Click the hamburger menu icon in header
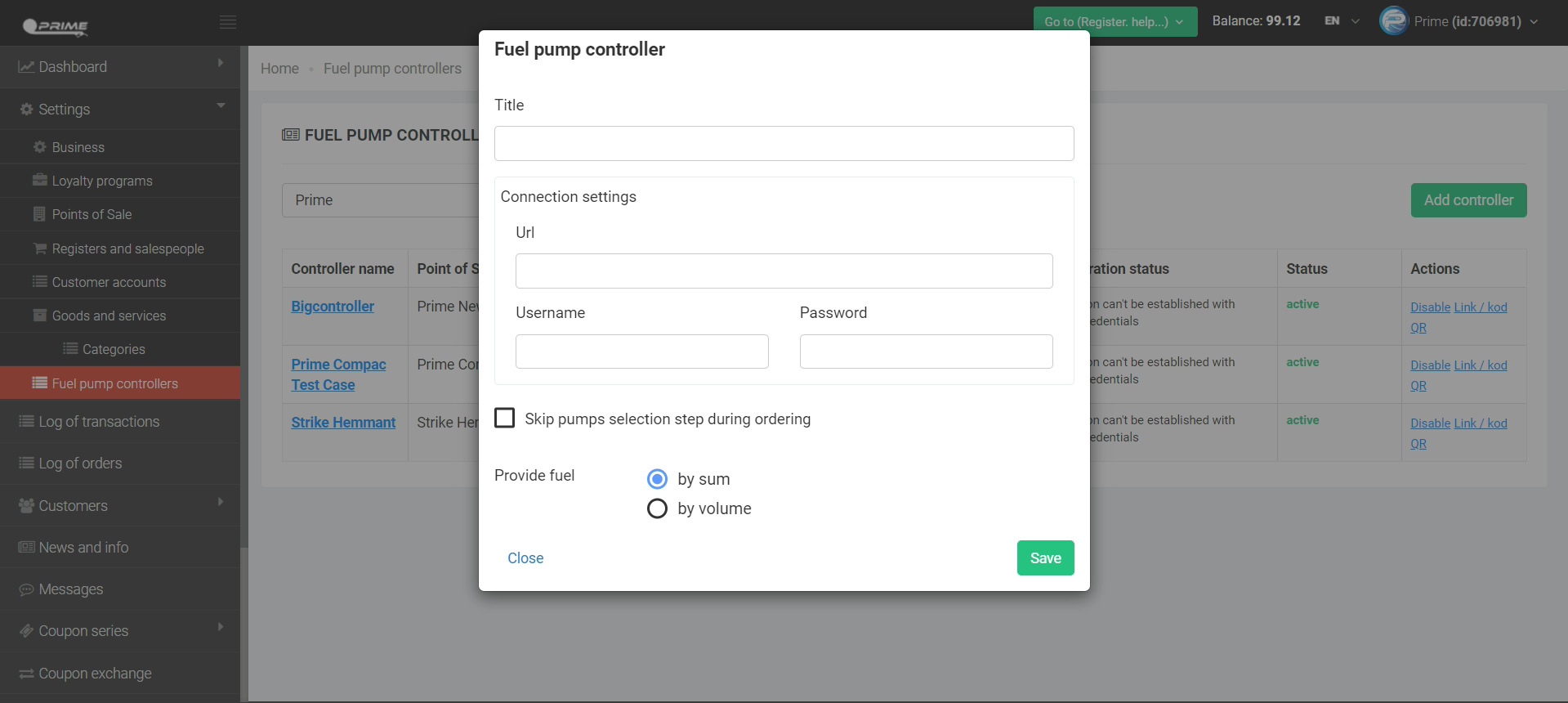The height and width of the screenshot is (703, 1568). pos(228,22)
